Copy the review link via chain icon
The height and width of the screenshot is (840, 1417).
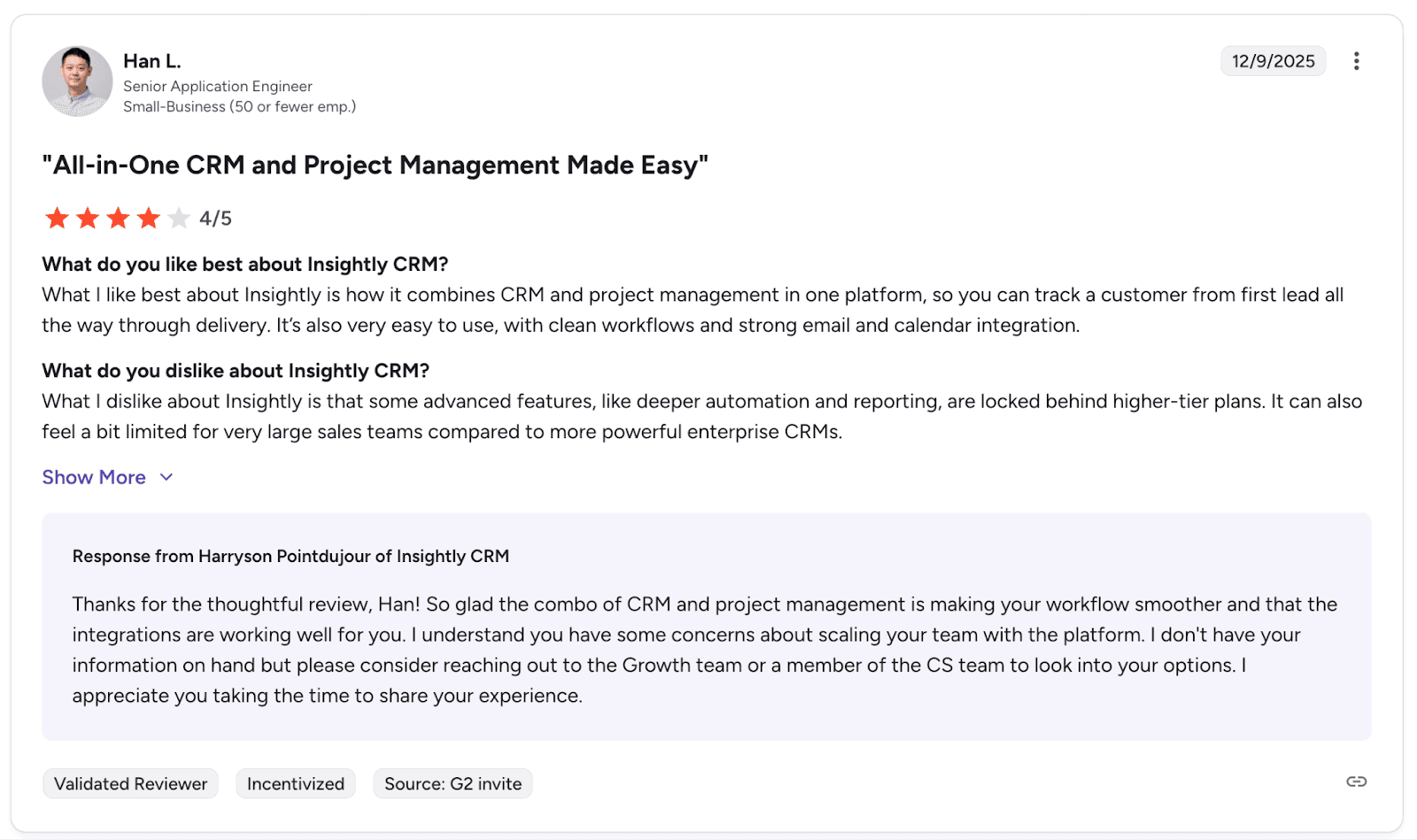point(1356,782)
